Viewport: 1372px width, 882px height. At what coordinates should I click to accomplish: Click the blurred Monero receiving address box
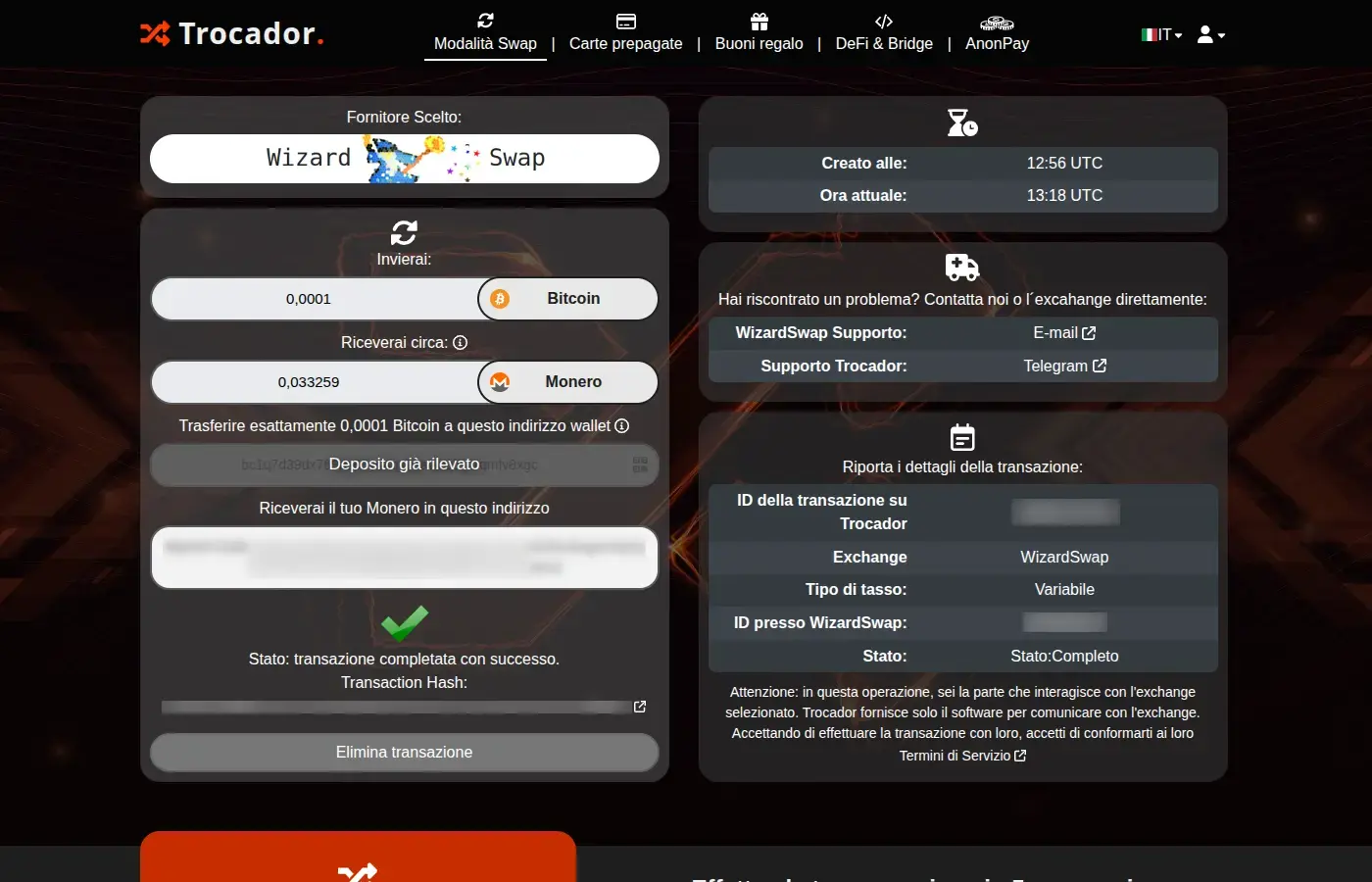point(404,558)
